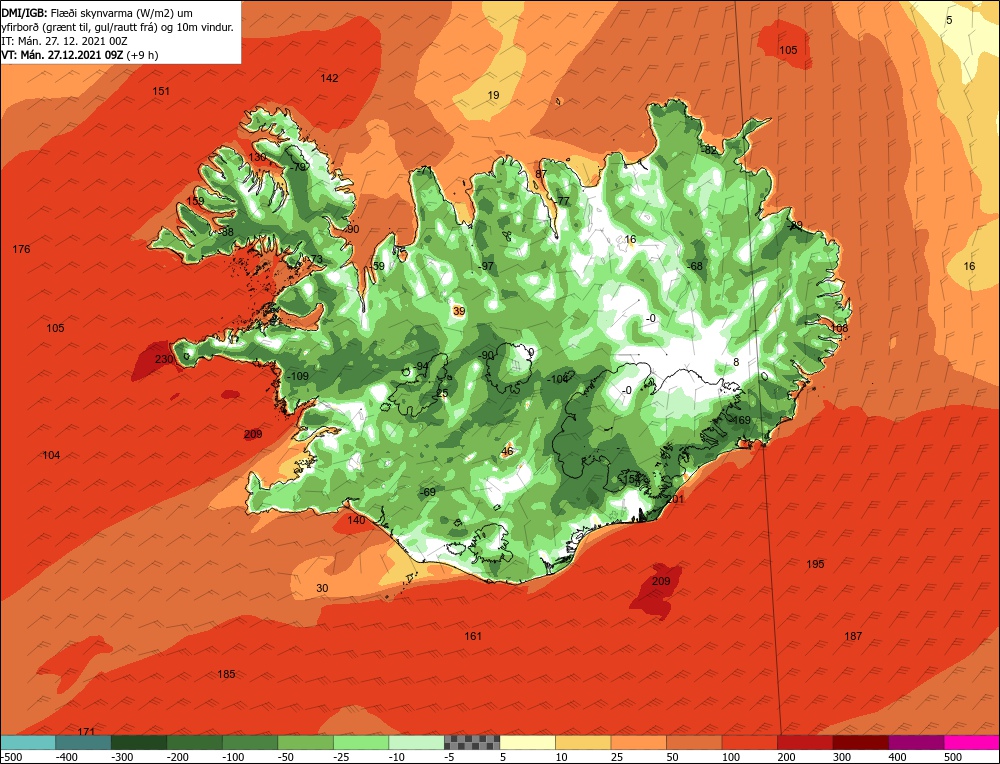Click the light green legend swatch between -25 and -10
This screenshot has height=764, width=1000.
coord(361,742)
